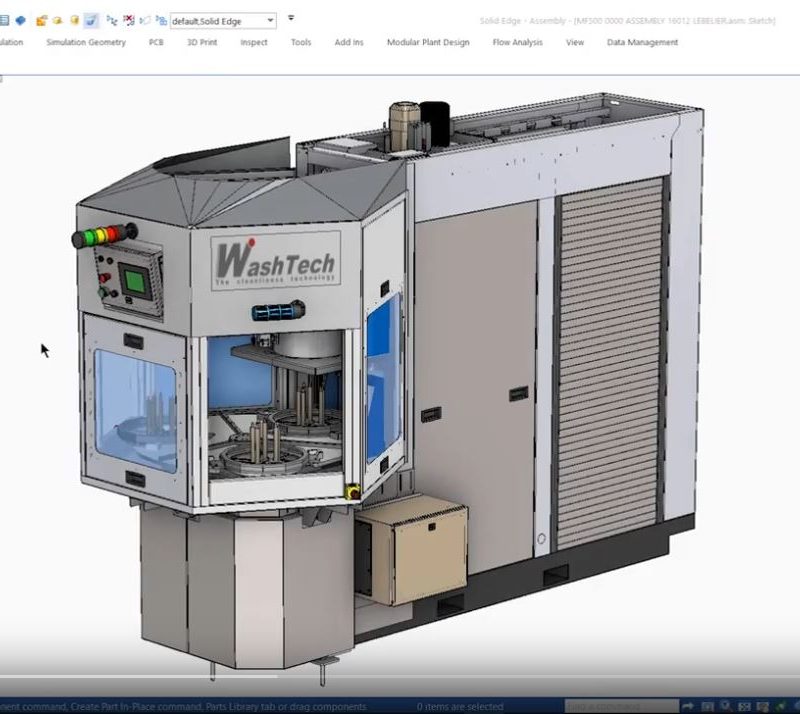
Task: Click the green icon in the status bar
Action: click(x=781, y=707)
